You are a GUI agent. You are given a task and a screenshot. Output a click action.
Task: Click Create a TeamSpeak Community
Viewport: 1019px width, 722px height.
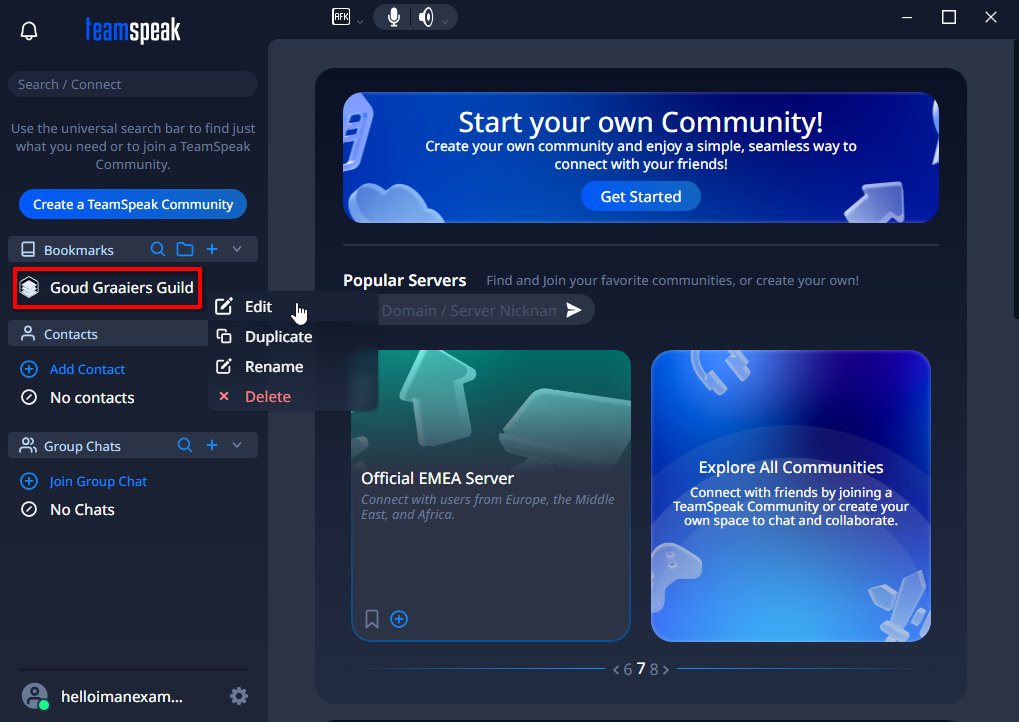click(133, 204)
